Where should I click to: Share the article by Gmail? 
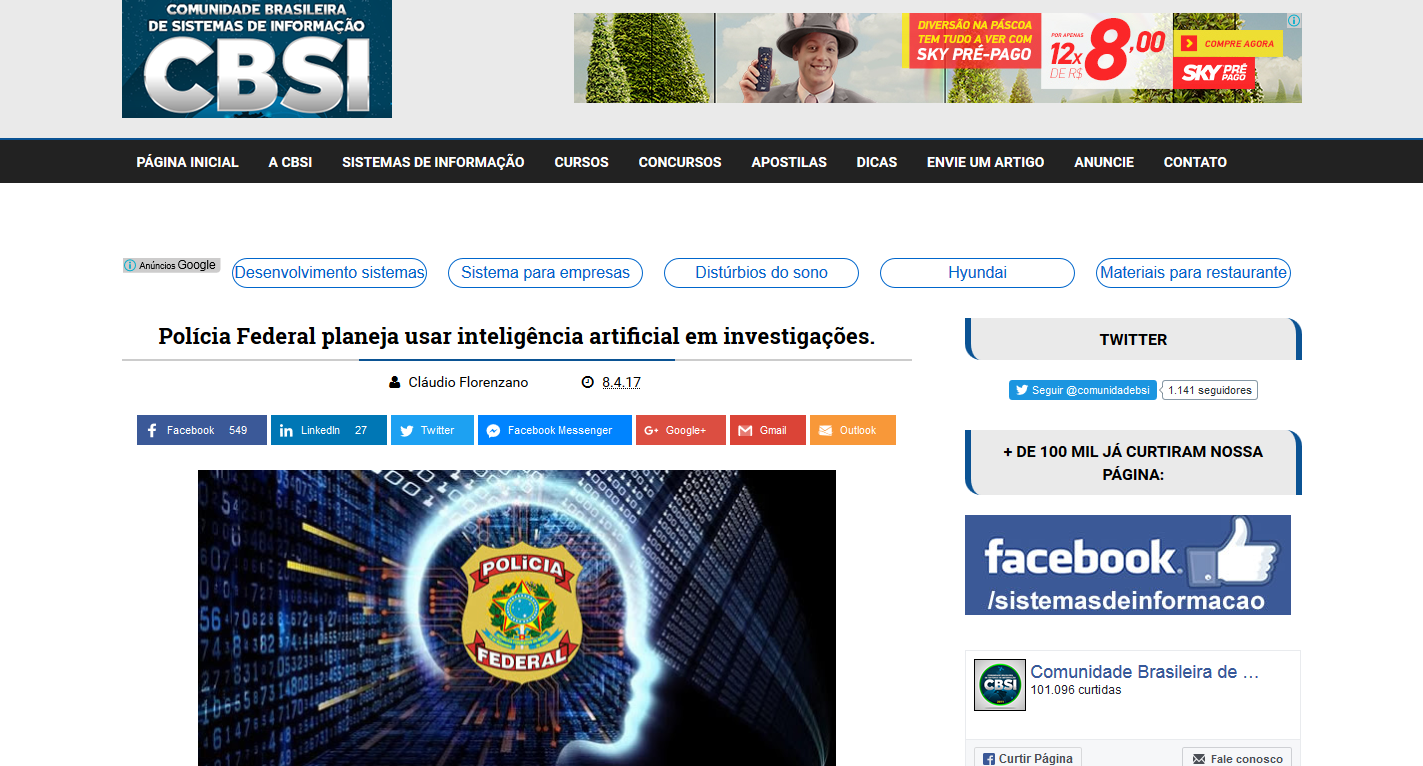tap(768, 430)
